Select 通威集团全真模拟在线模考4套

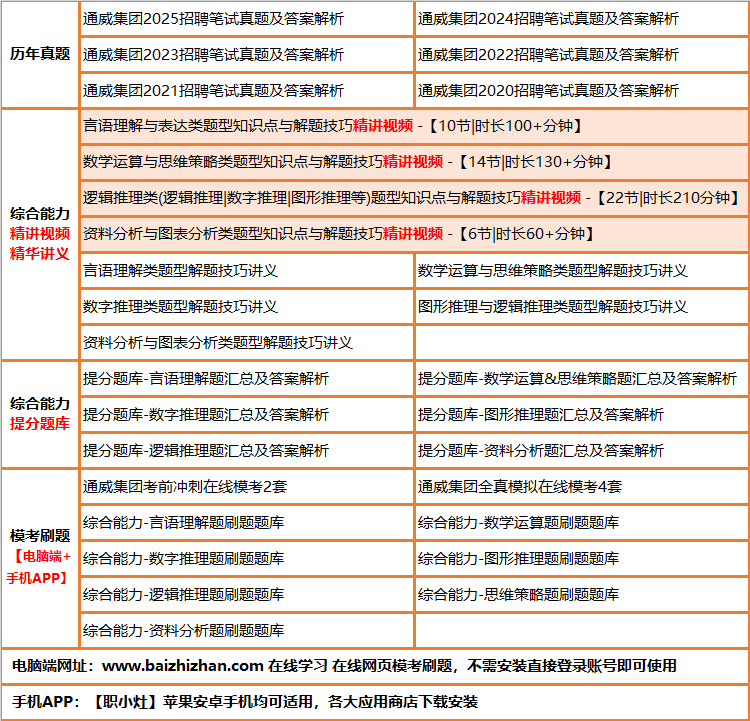582,487
